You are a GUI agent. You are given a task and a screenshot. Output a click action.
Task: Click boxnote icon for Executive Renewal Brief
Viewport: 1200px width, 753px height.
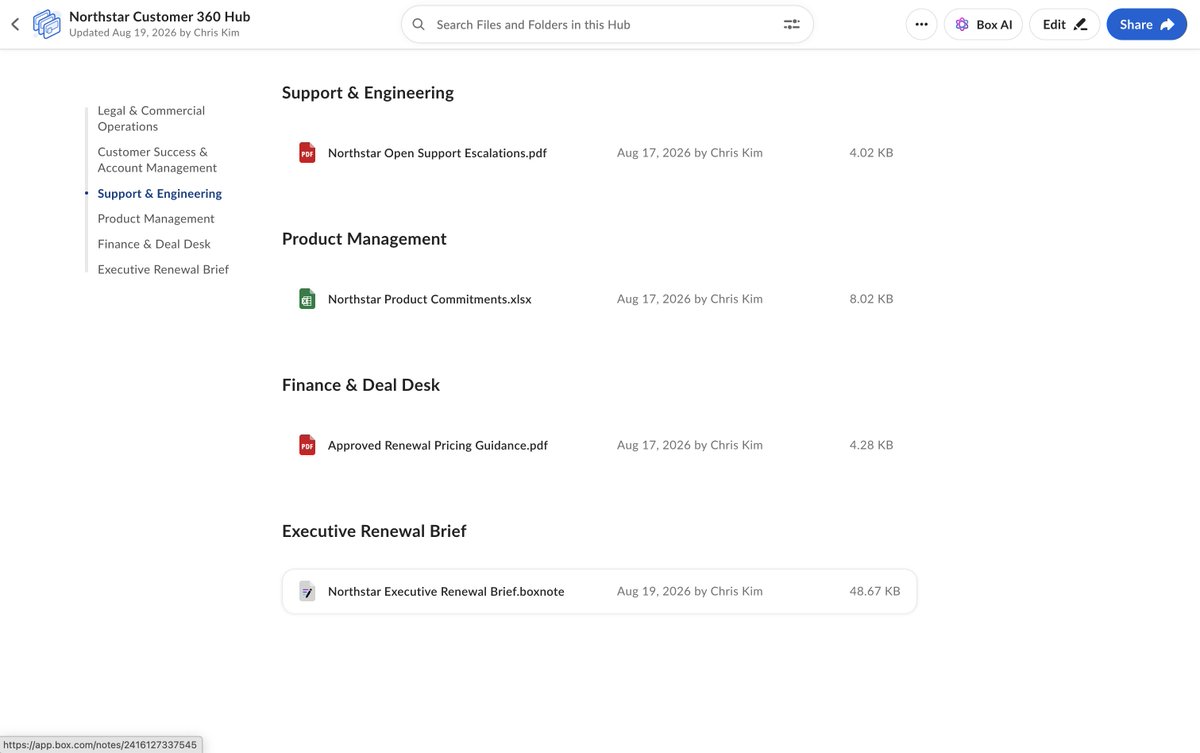[x=307, y=591]
